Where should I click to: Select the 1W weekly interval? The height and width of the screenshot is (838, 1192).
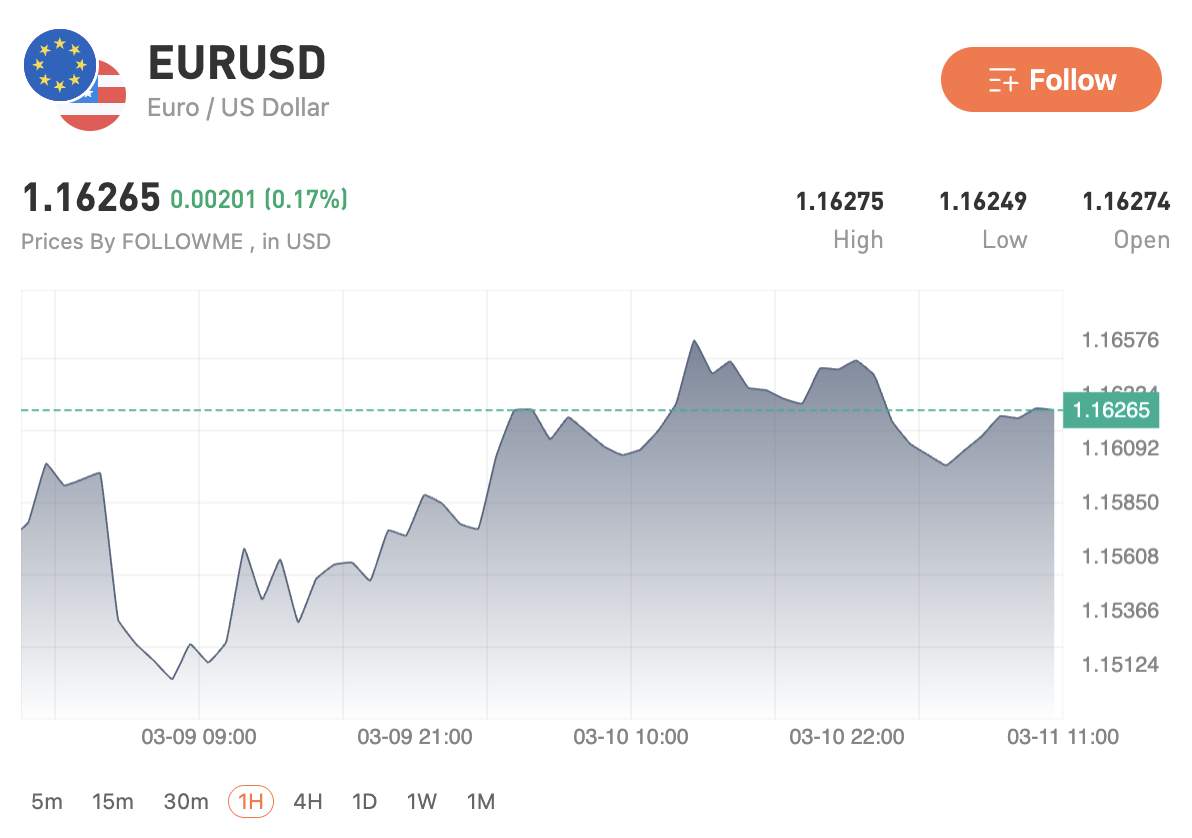(421, 801)
